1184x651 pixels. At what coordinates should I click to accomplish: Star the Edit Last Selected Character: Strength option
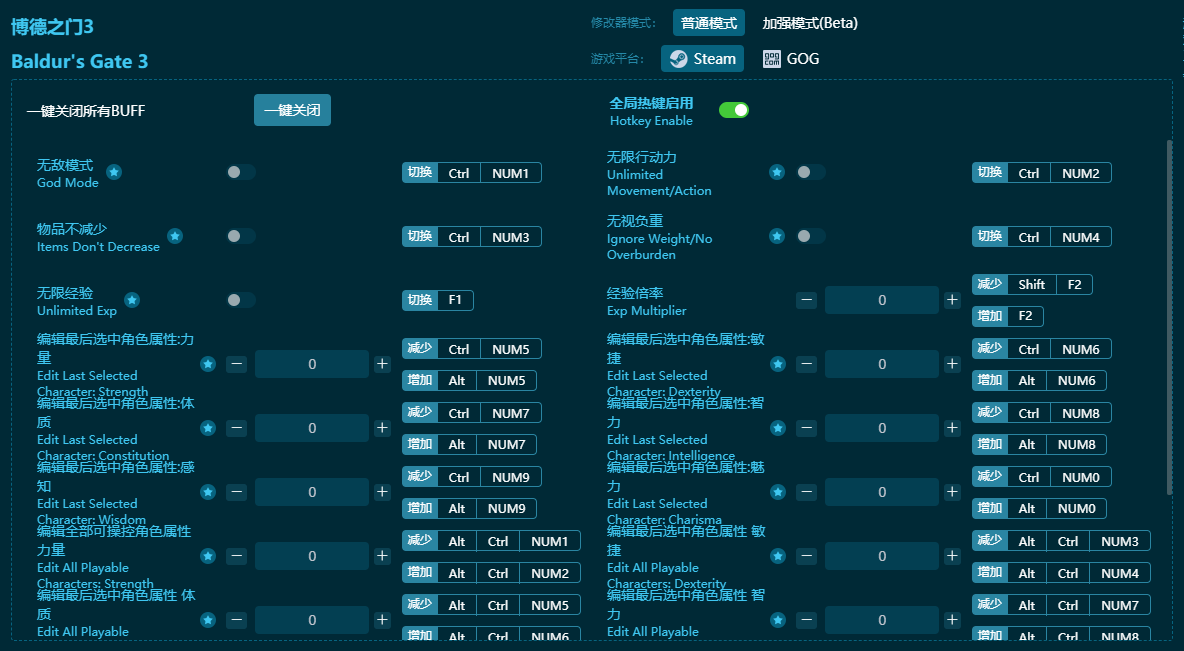[208, 364]
